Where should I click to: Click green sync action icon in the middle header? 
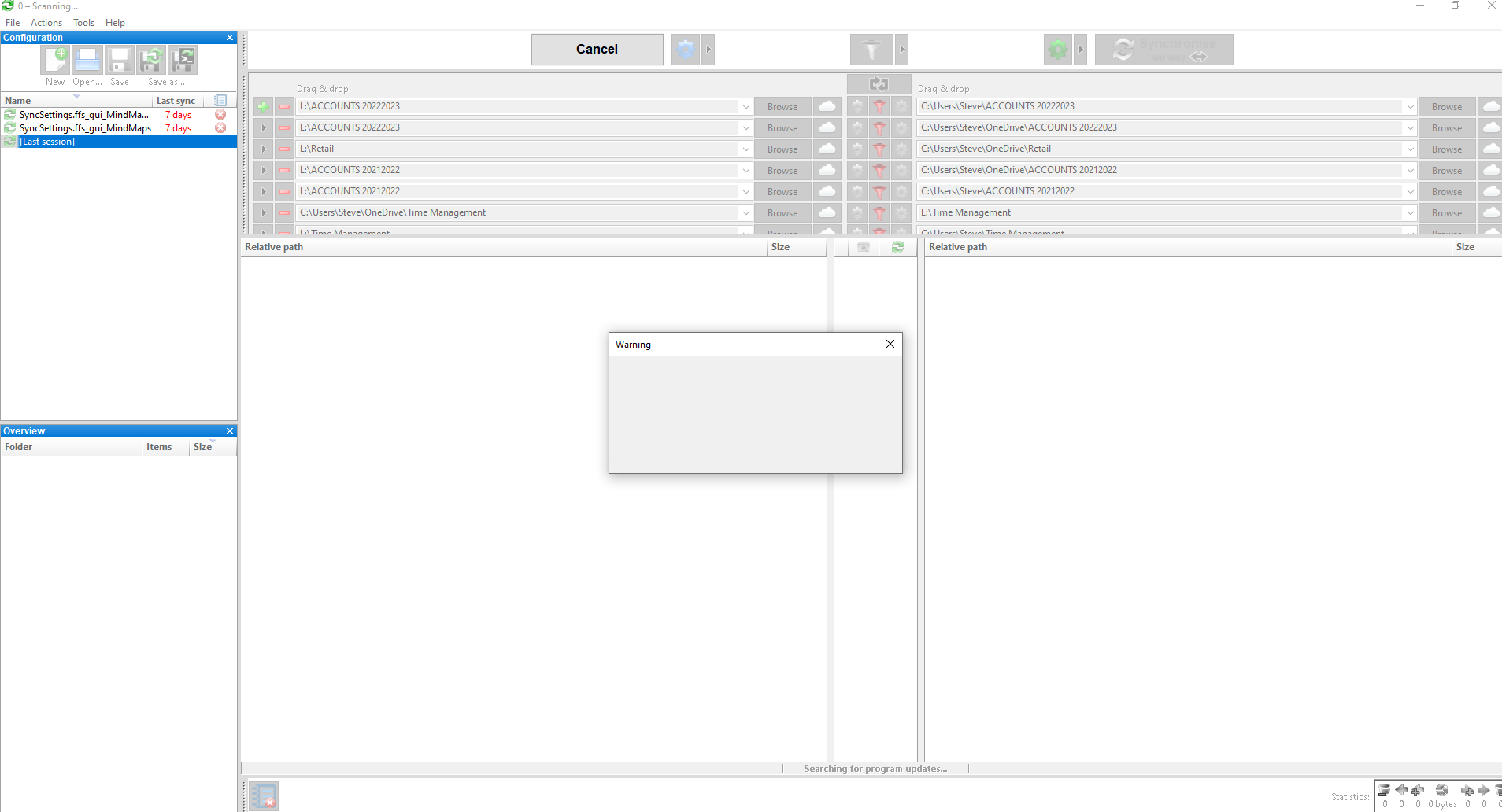[x=897, y=247]
